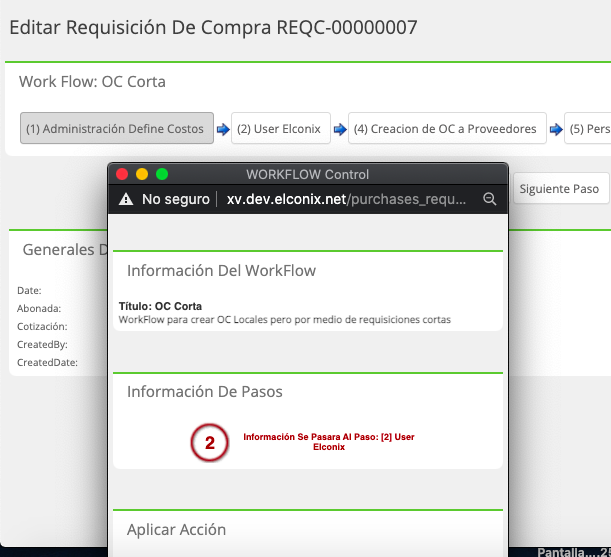Click the 'Título: OC Corta' text

[x=160, y=306]
